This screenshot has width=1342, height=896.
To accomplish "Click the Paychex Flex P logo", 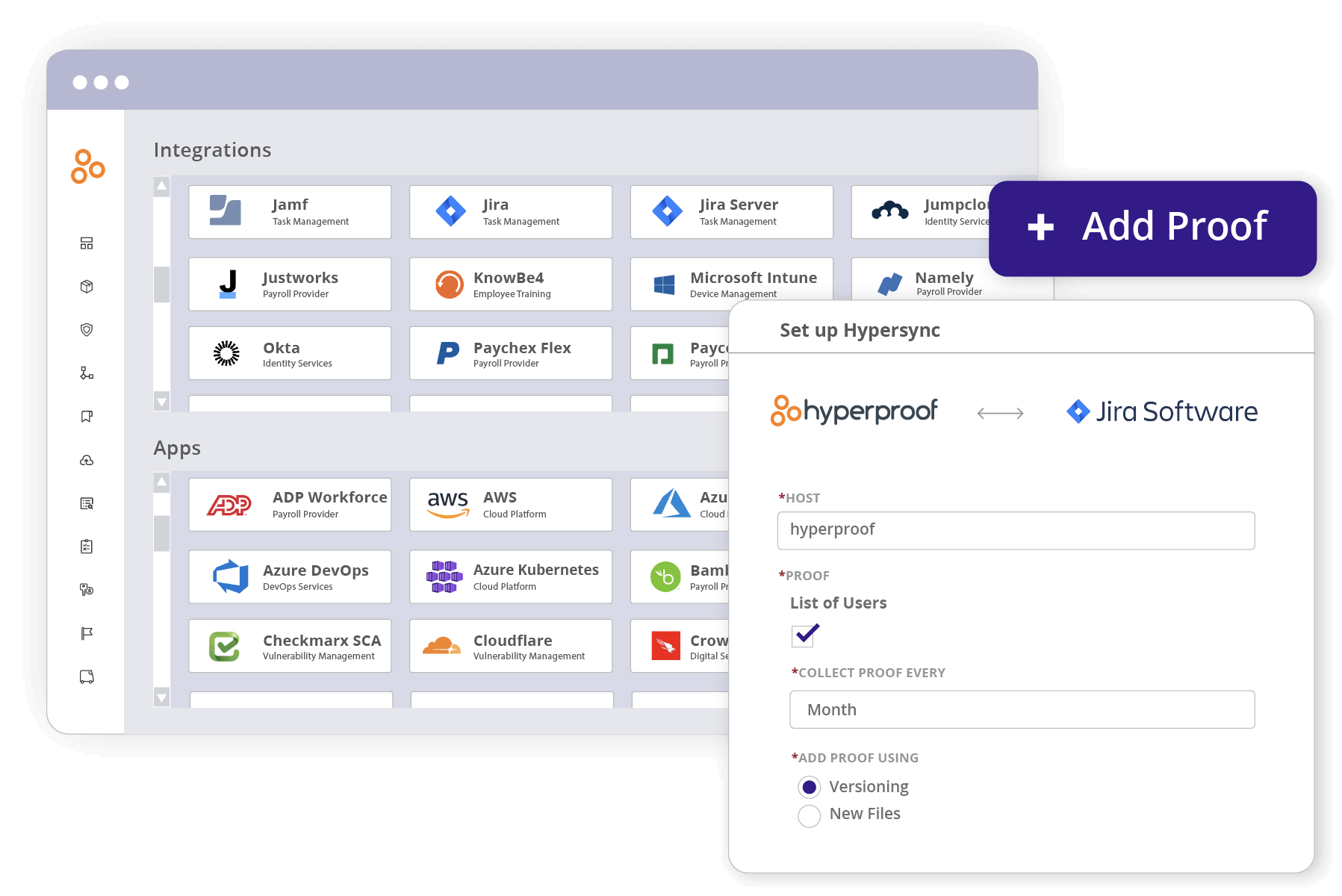I will (448, 353).
